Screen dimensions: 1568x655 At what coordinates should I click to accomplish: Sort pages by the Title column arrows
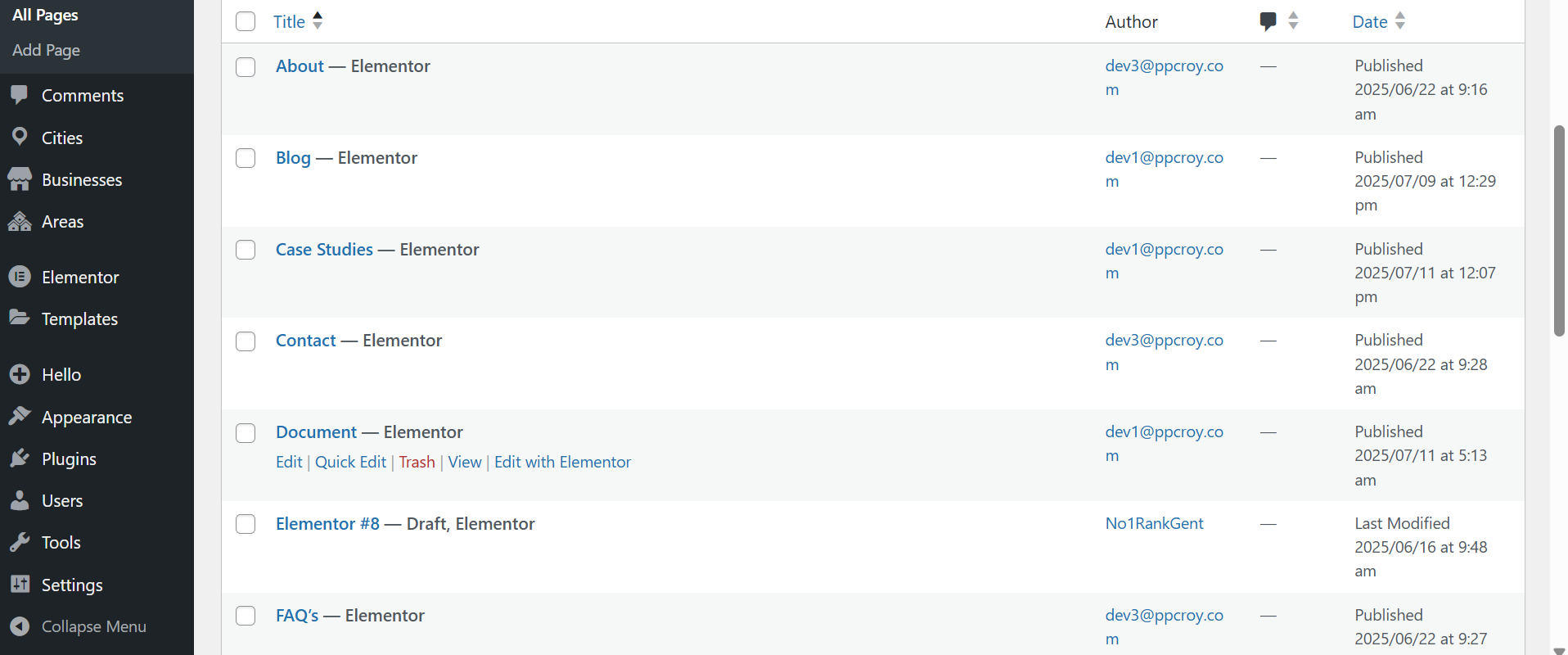click(318, 21)
